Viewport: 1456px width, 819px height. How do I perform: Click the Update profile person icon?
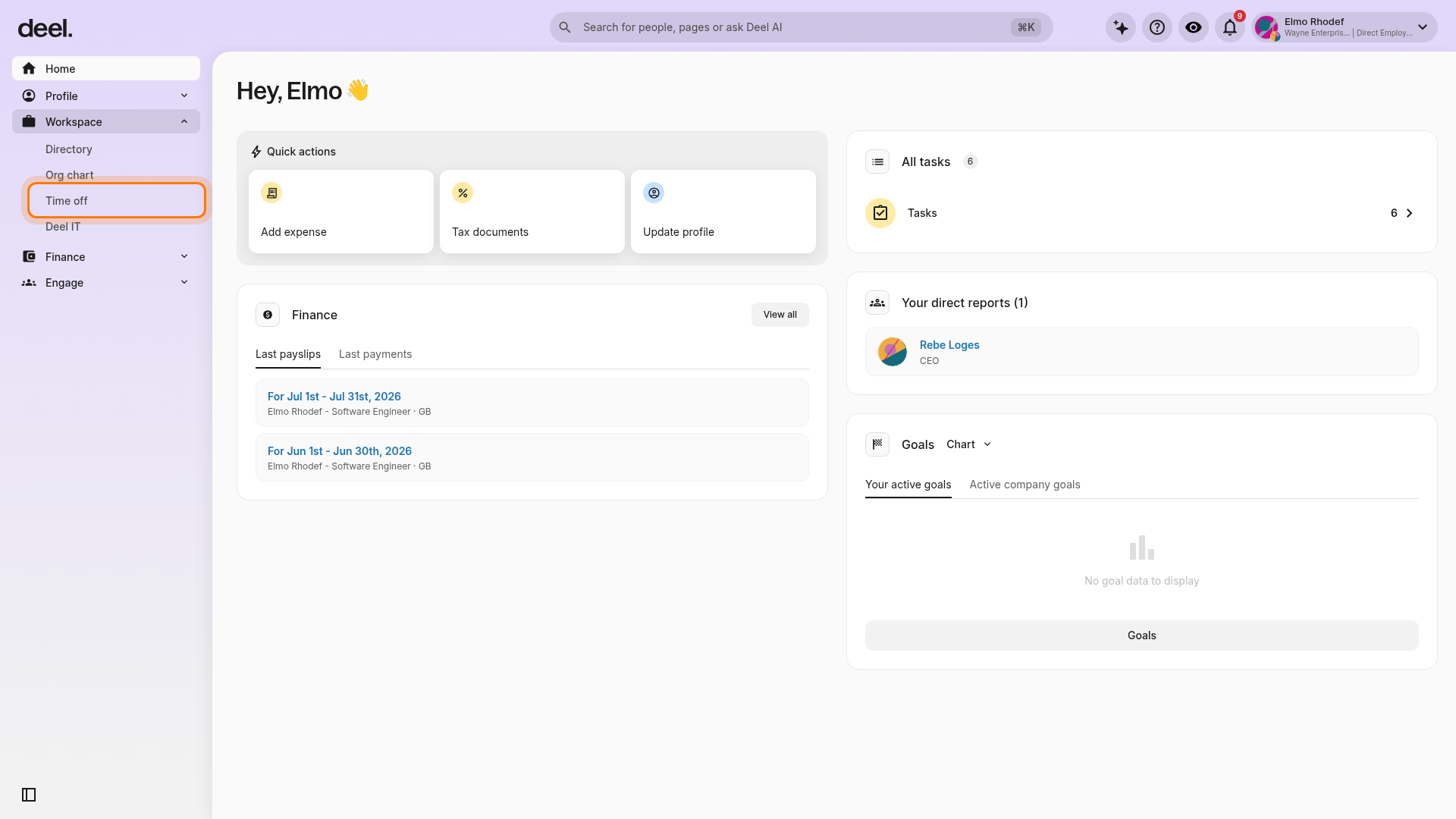tap(654, 193)
